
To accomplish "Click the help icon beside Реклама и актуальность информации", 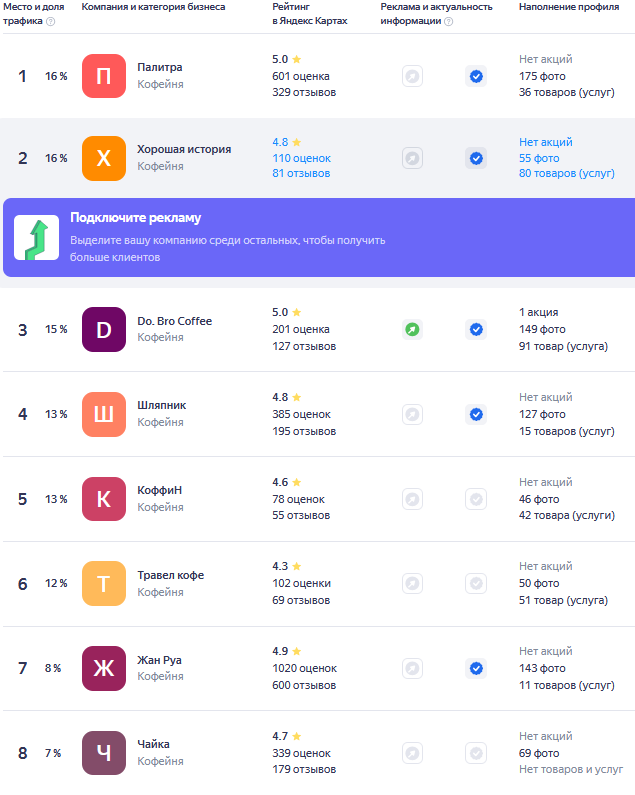I will (448, 21).
